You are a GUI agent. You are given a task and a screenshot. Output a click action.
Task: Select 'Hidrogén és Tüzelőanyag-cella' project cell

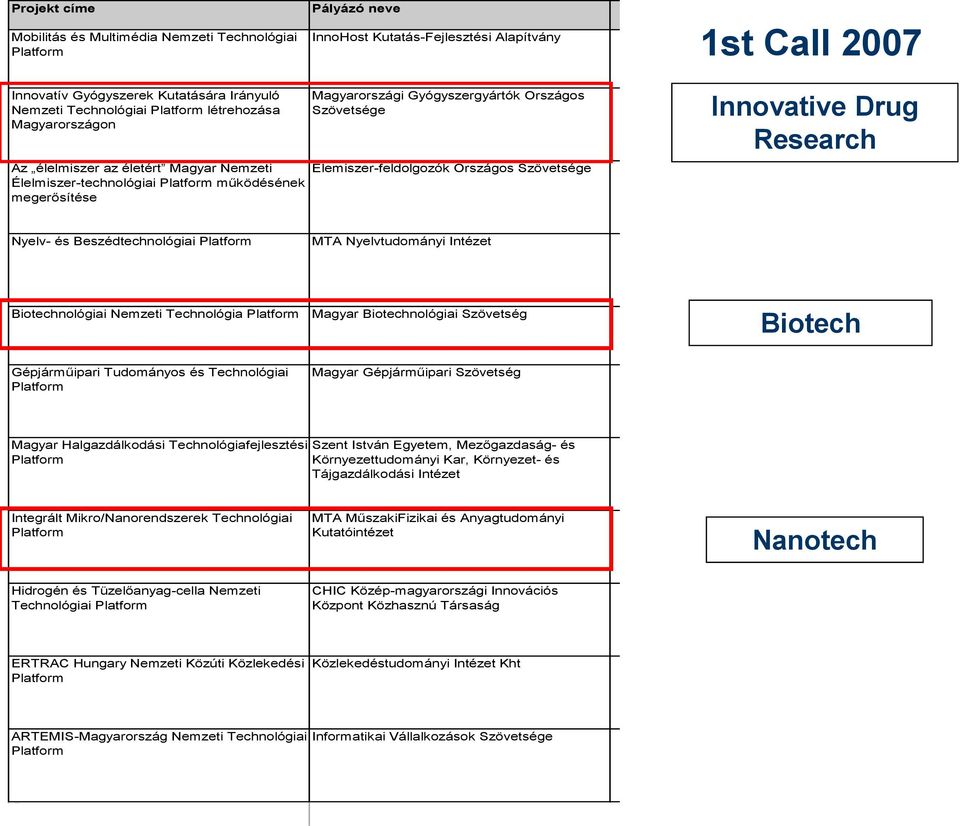pos(159,619)
